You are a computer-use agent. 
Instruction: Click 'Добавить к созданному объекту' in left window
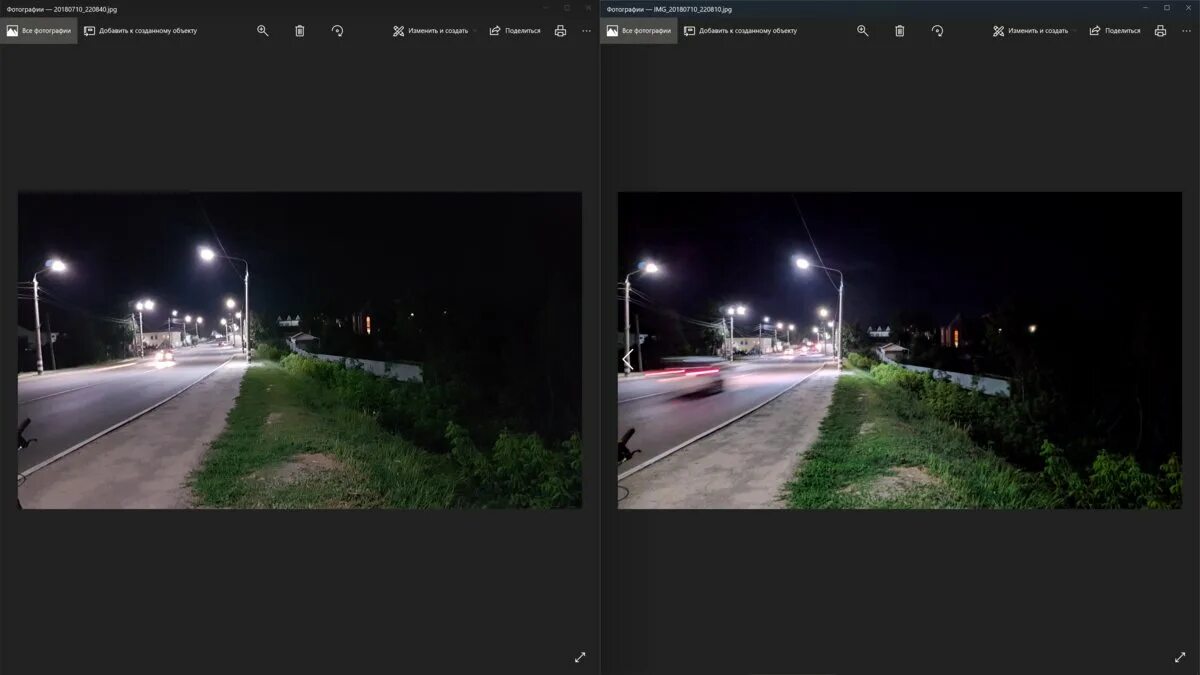pyautogui.click(x=140, y=31)
